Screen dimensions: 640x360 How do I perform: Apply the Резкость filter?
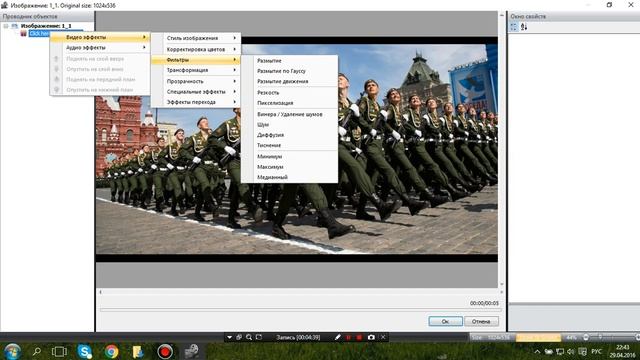click(289, 93)
